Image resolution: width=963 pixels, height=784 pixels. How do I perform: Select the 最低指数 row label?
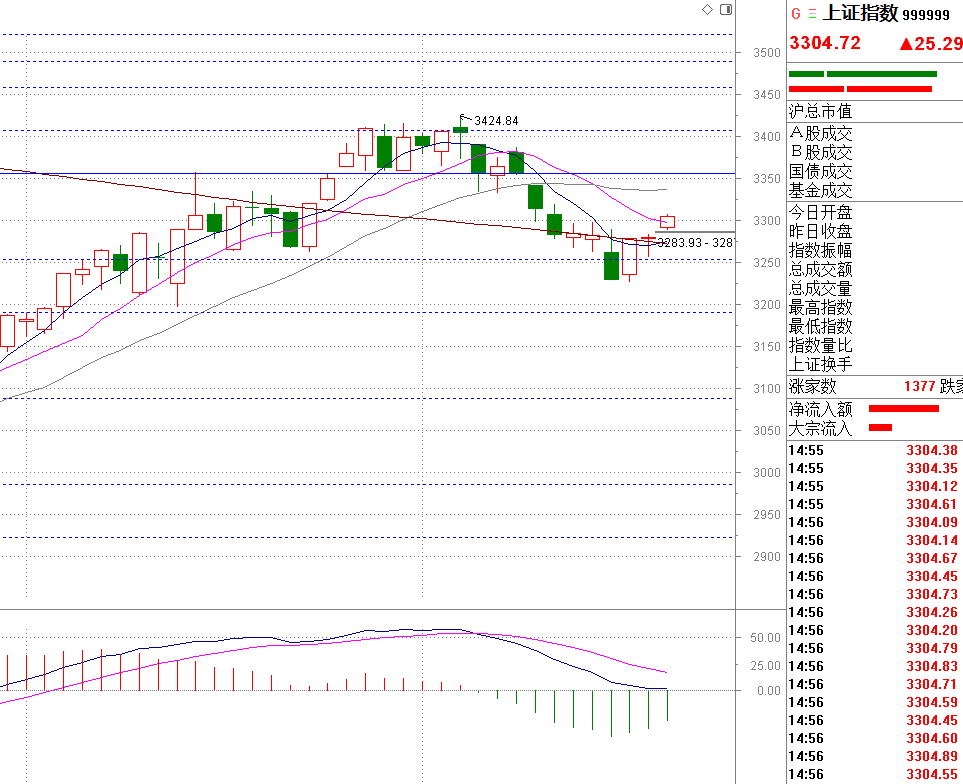point(821,326)
